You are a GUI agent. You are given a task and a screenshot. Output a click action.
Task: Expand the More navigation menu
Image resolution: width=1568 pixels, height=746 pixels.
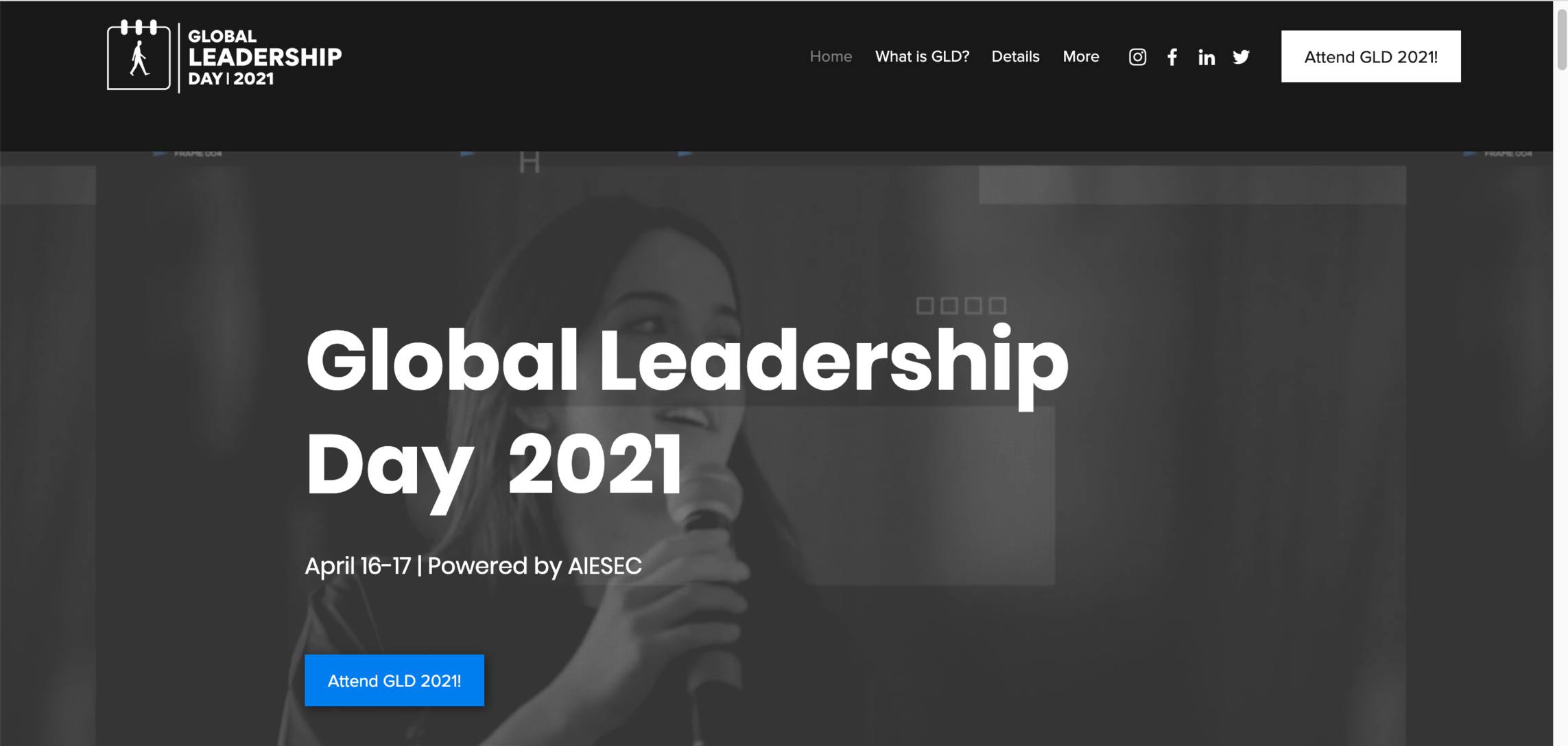tap(1081, 56)
